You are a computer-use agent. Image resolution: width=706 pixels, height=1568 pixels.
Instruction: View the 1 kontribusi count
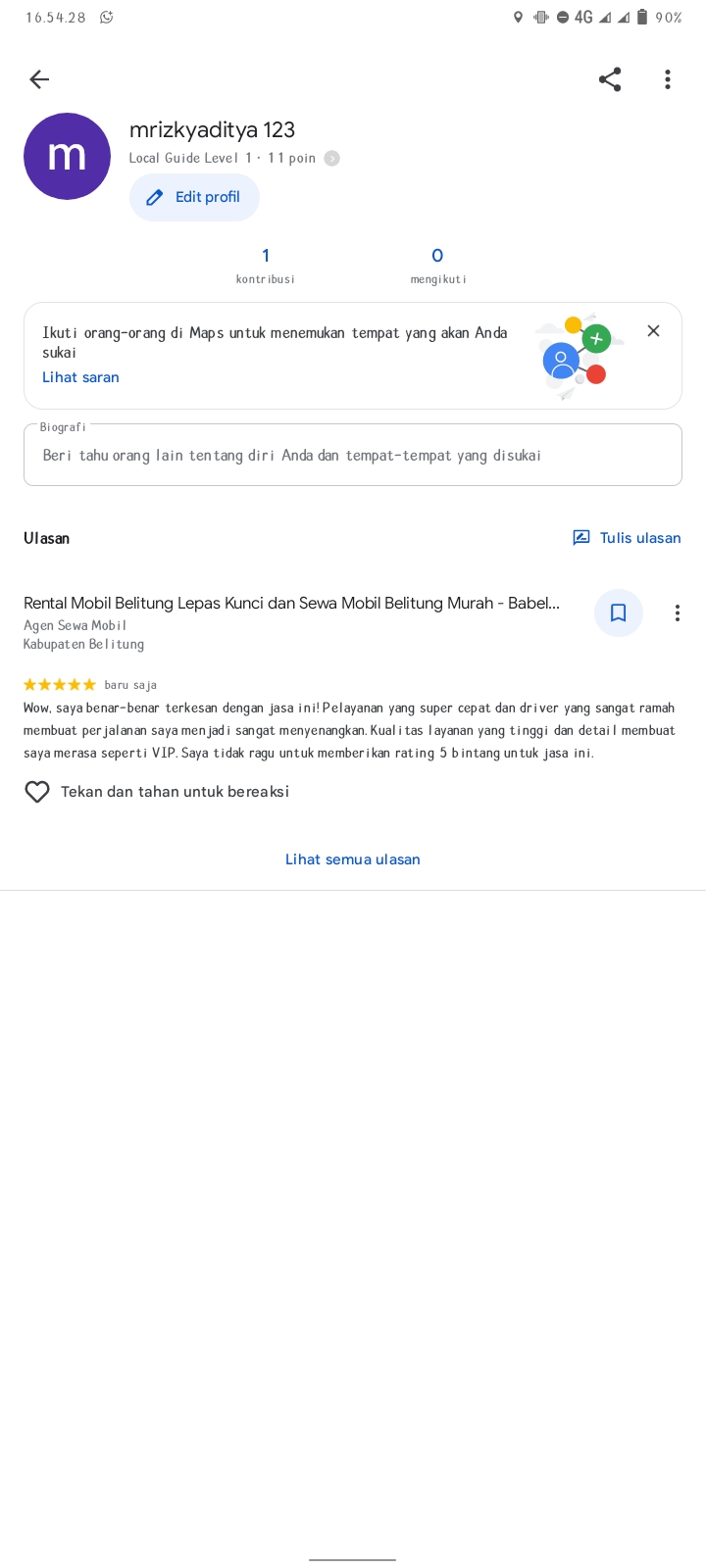click(x=265, y=265)
